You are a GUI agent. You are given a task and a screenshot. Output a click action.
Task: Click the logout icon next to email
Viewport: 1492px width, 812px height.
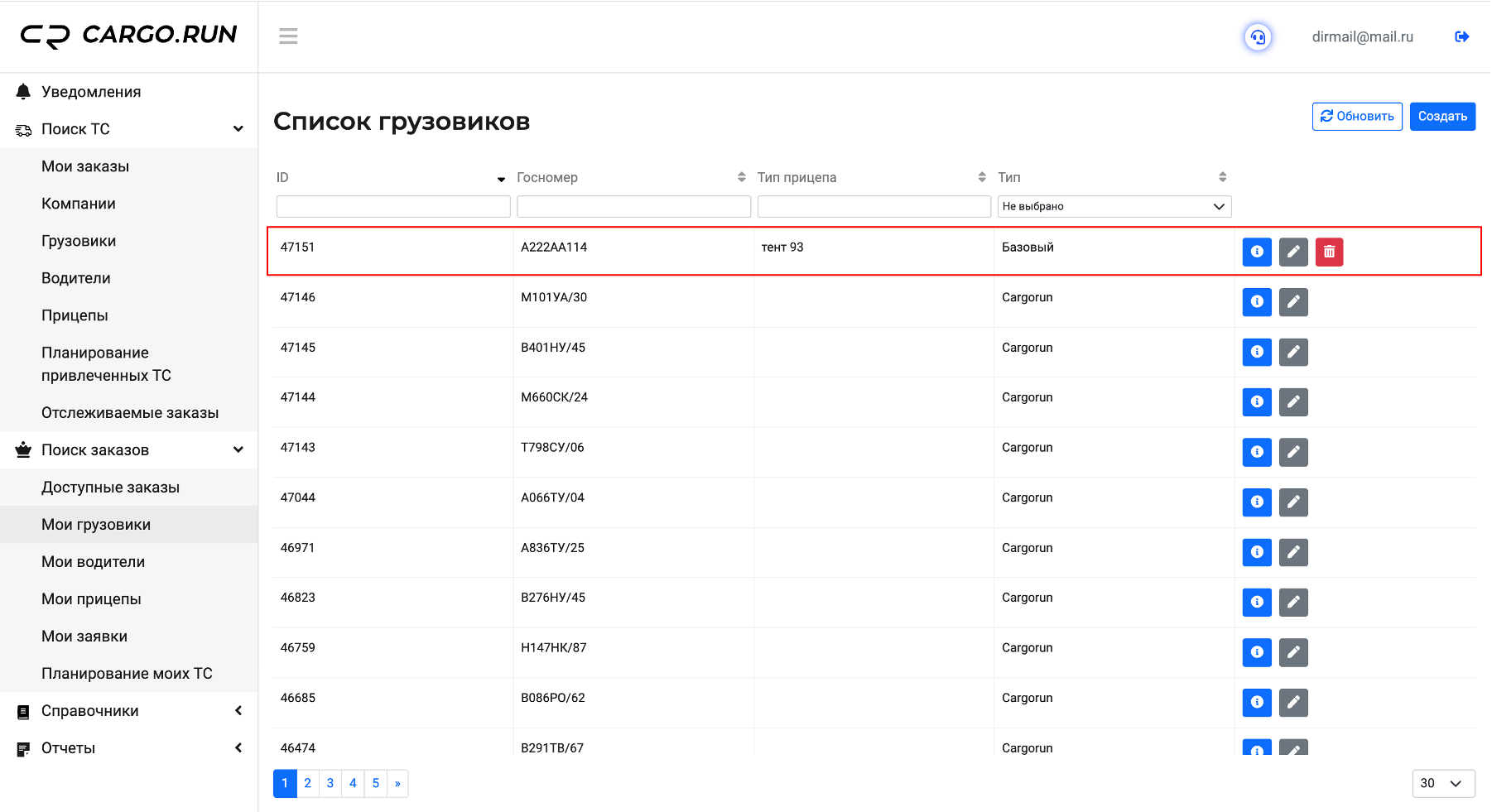[1461, 36]
